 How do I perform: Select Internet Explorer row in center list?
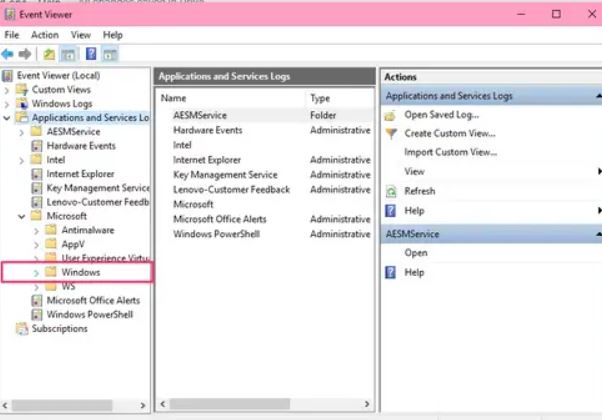(x=265, y=160)
